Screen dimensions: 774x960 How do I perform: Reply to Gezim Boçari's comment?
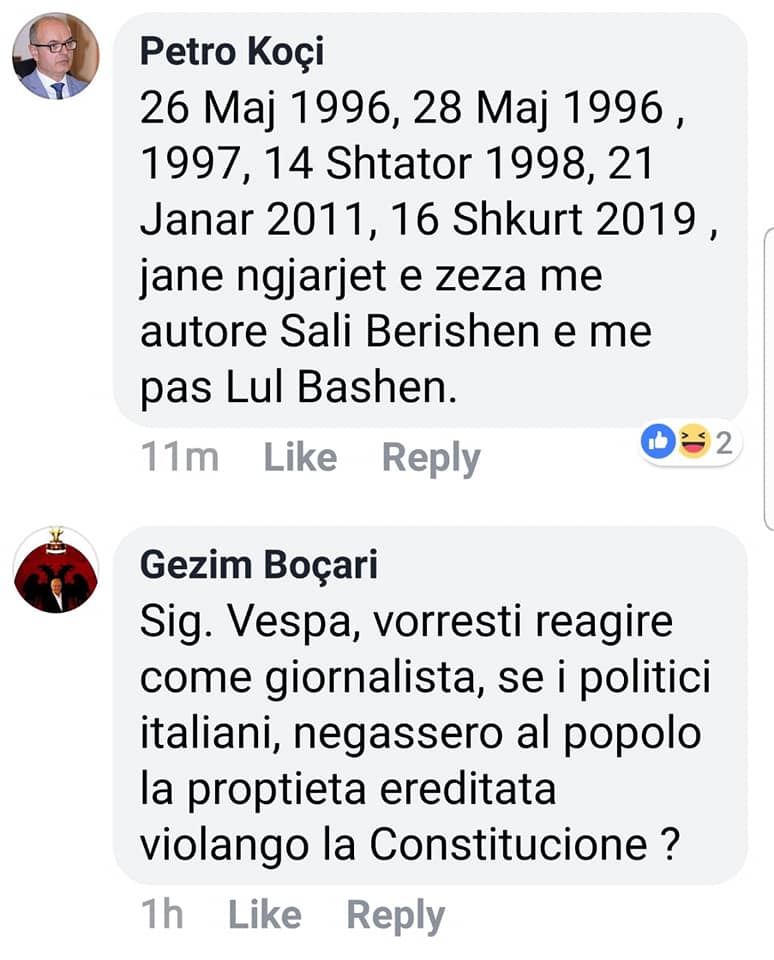pyautogui.click(x=395, y=915)
